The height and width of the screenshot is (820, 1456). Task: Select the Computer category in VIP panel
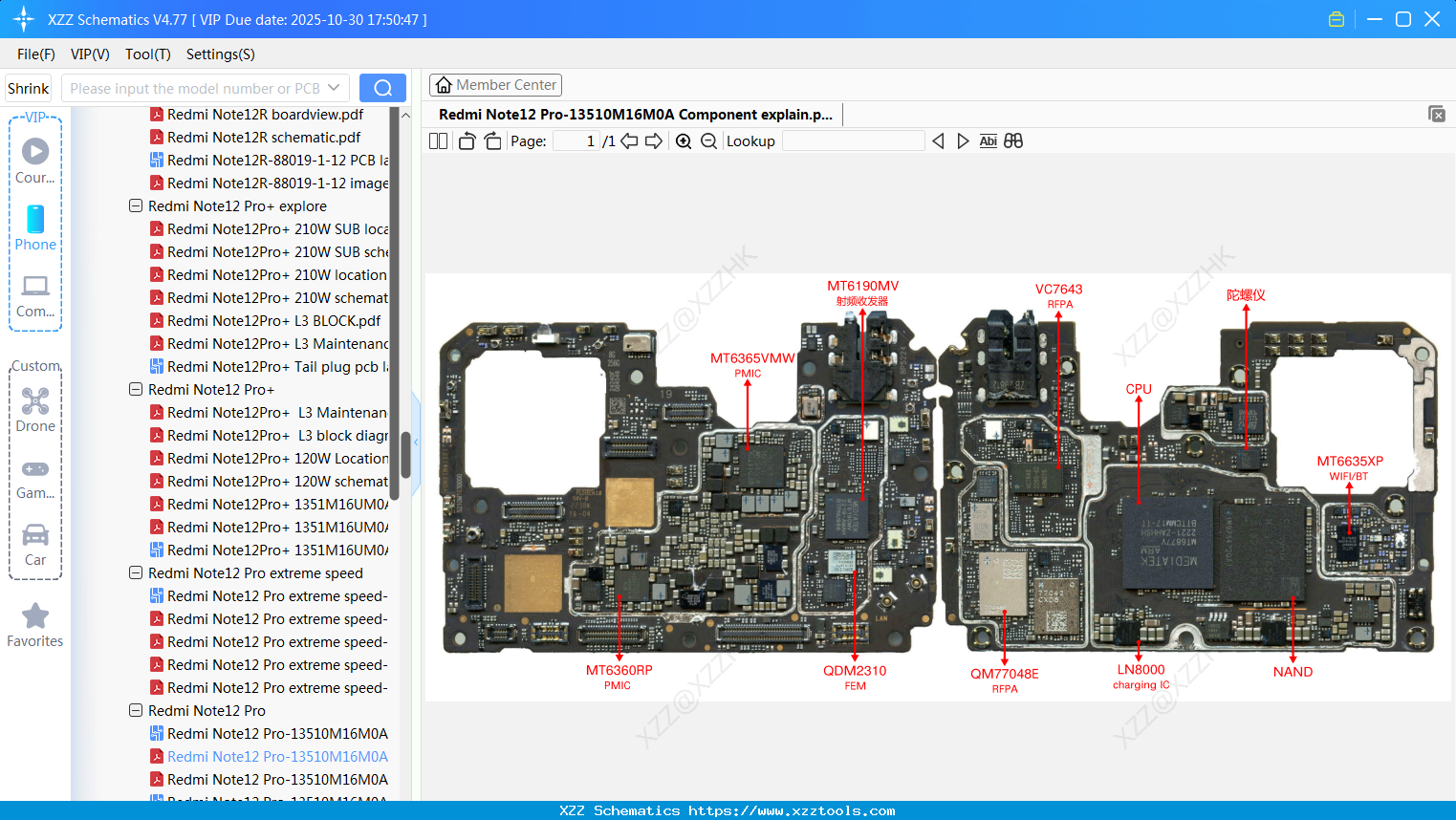34,296
